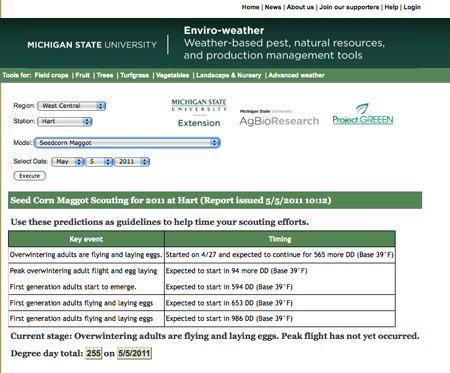Open Turfgrass tools menu
450x373 pixels.
pyautogui.click(x=134, y=75)
